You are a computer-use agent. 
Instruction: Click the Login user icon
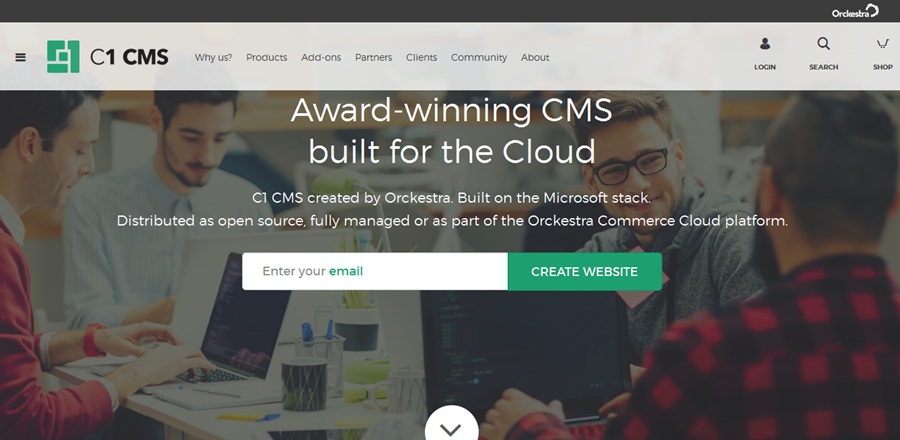tap(765, 44)
